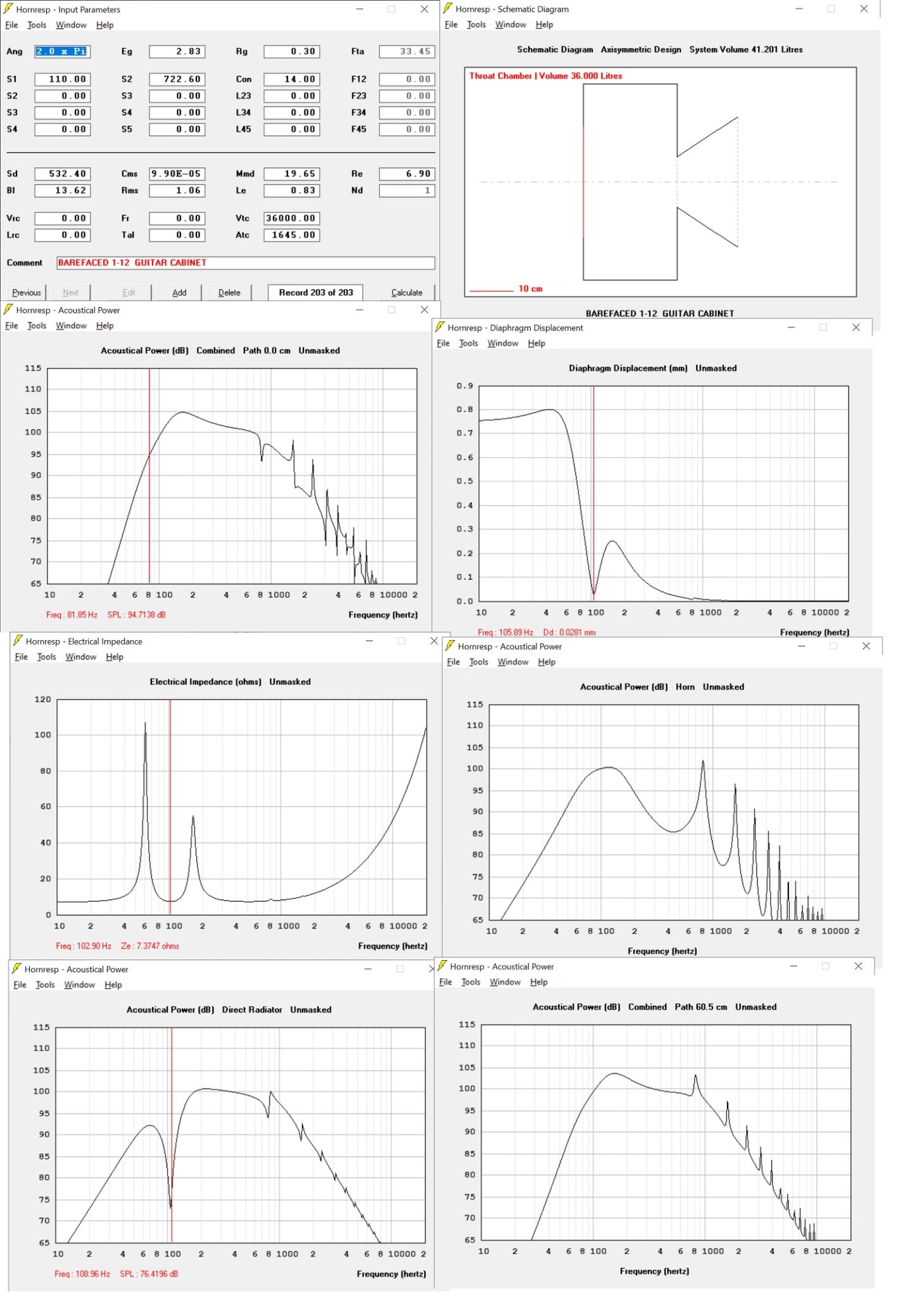Click the Eg input field 2.83
This screenshot has height=1297, width=924.
click(x=177, y=51)
